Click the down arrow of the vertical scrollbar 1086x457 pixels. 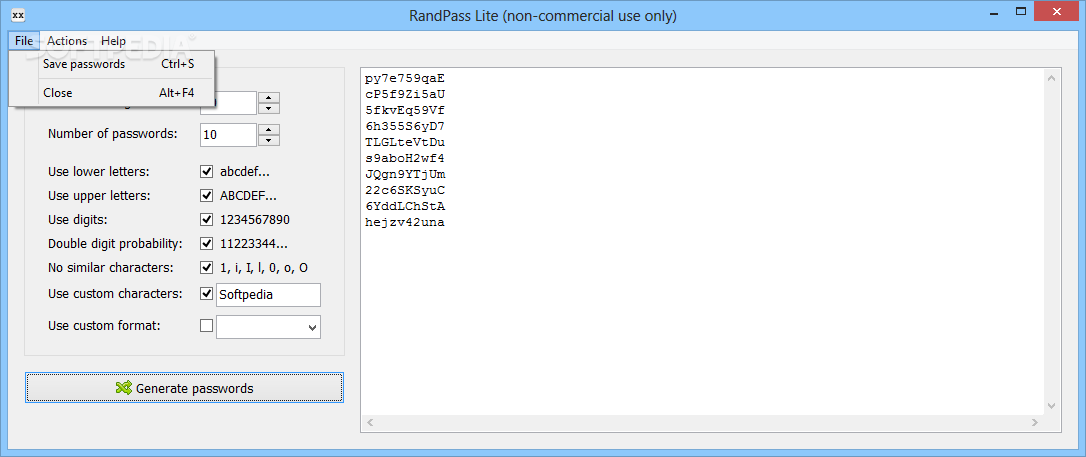pos(1051,406)
